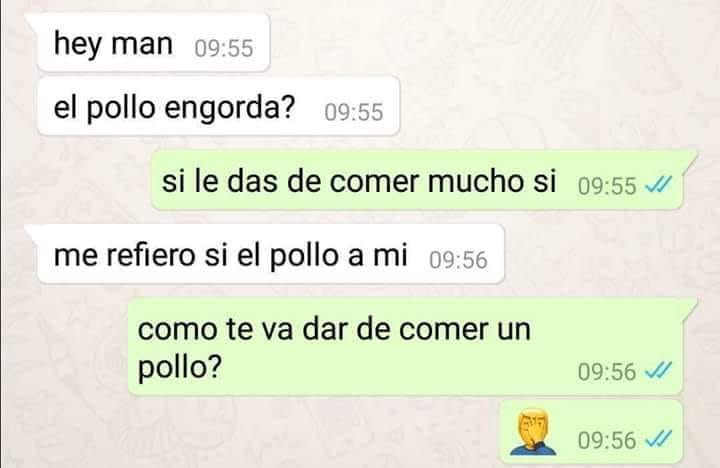Select the 'hey man' message bubble

coord(153,43)
